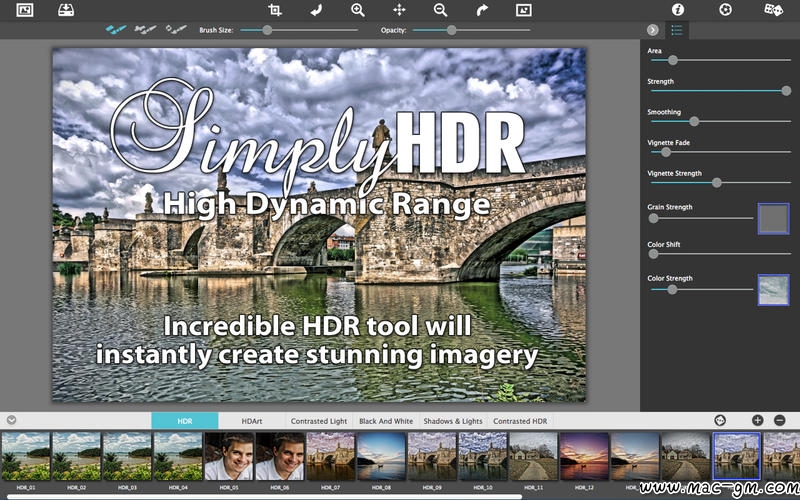Undo with the left curved arrow
This screenshot has width=800, height=500.
click(316, 10)
